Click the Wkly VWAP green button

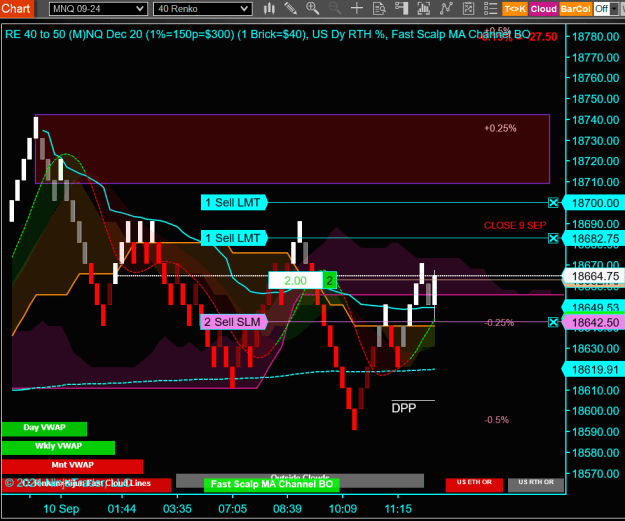[x=58, y=447]
